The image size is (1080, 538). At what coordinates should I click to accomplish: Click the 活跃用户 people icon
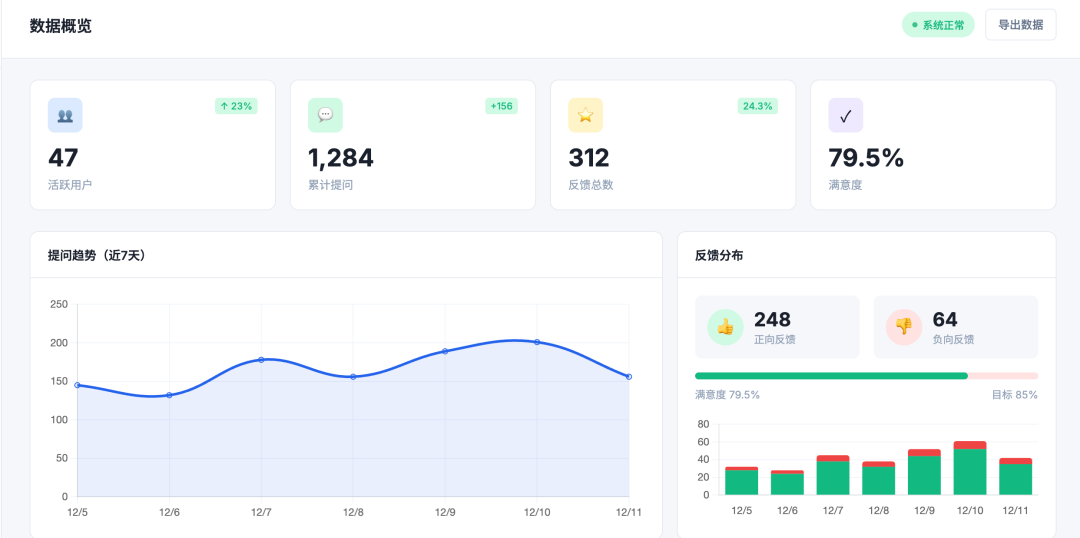(65, 115)
